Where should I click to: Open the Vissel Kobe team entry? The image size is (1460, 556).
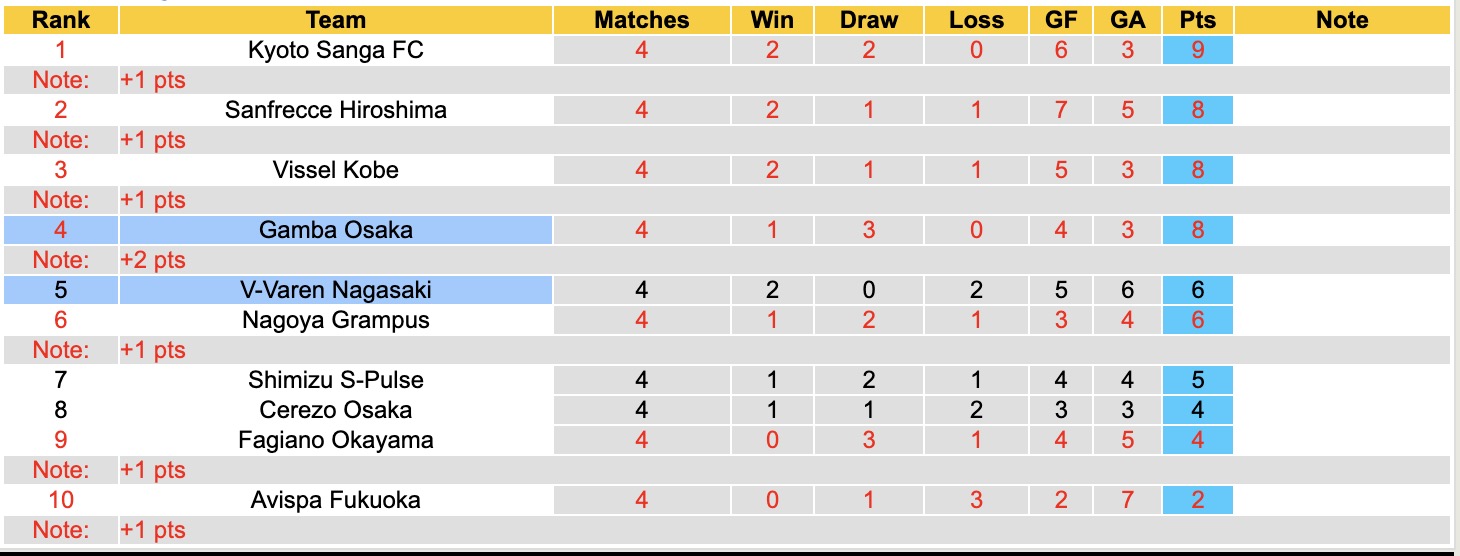pyautogui.click(x=335, y=170)
